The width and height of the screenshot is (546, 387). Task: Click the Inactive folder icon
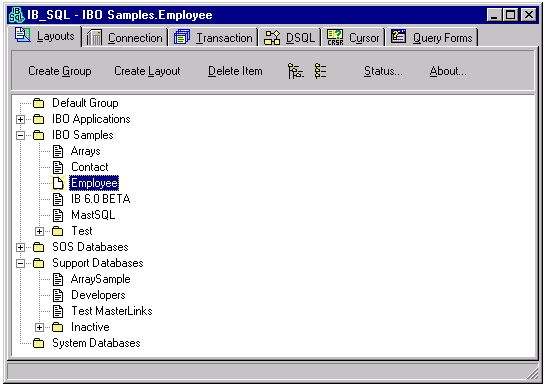tap(57, 327)
